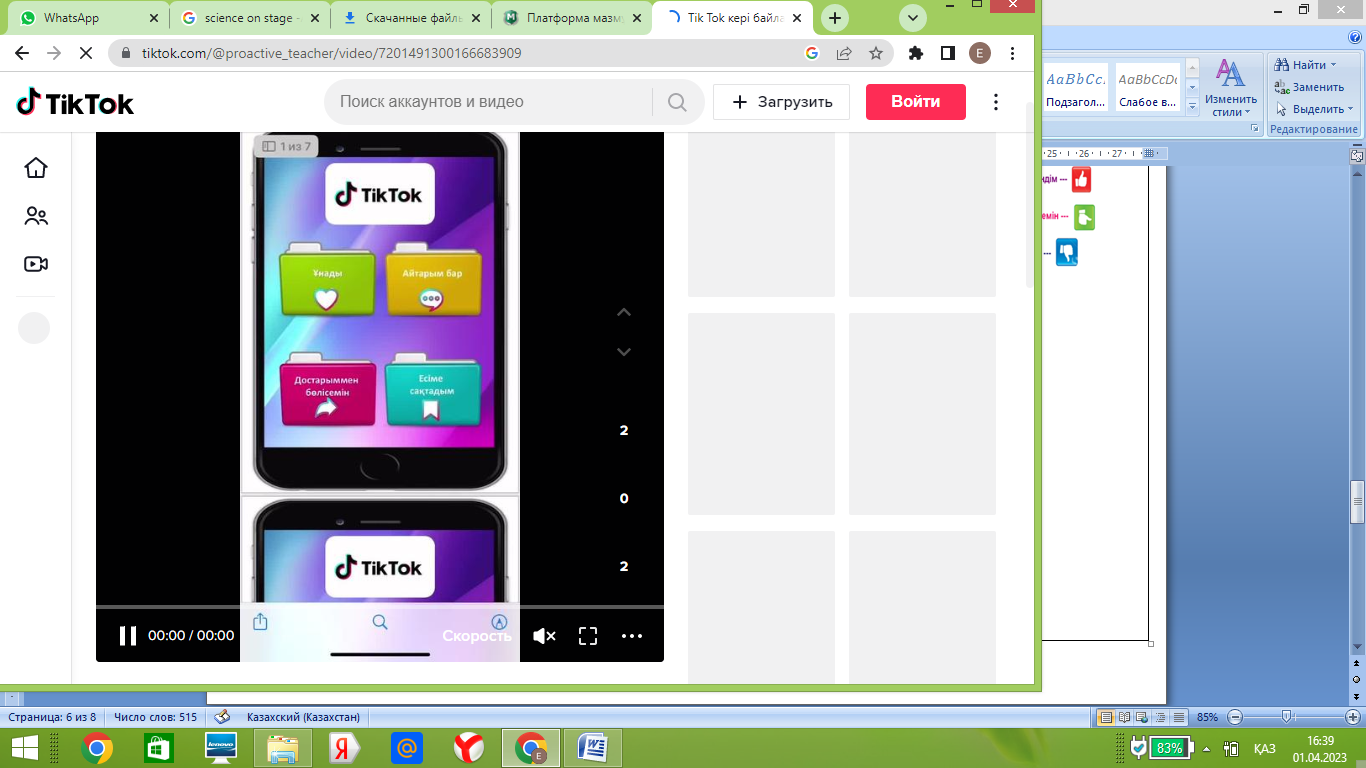Click Казахский (Казахстан) language in status bar
The image size is (1366, 768).
tap(303, 717)
